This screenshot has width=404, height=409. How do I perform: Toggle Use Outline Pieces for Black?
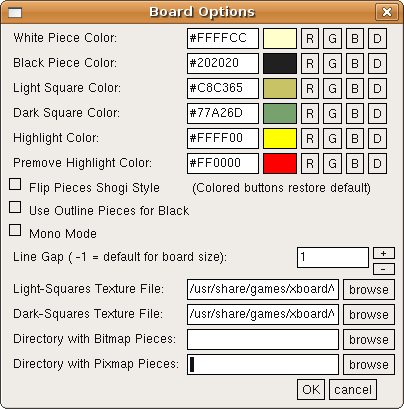[15, 207]
